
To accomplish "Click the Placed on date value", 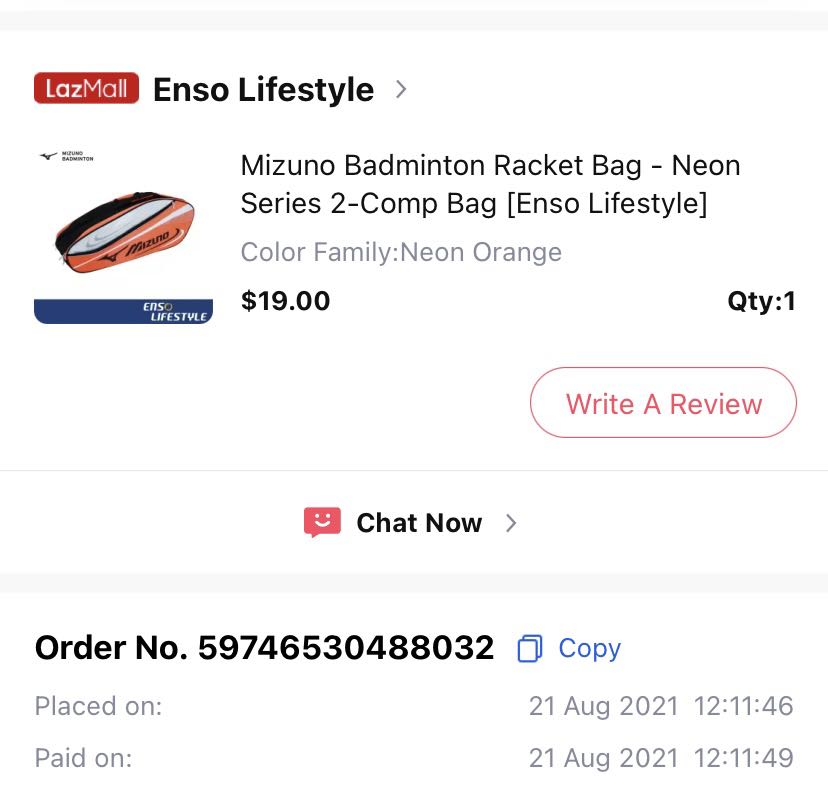I will click(x=663, y=705).
